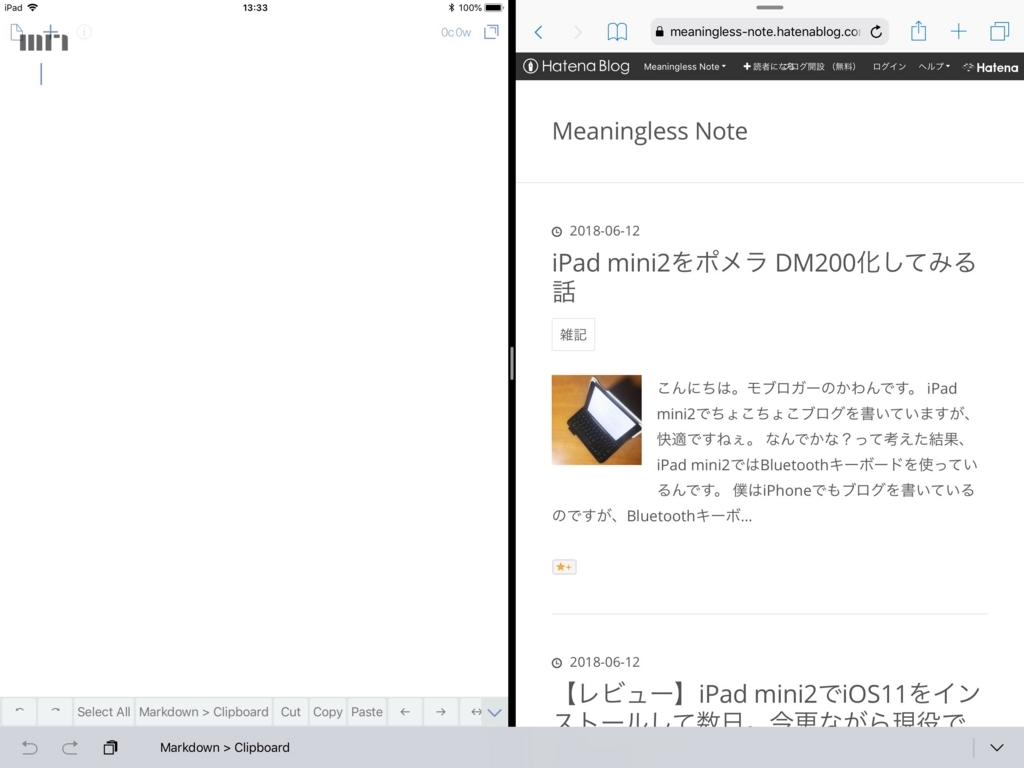The height and width of the screenshot is (768, 1024).
Task: Tap Paste in the key row
Action: click(x=367, y=712)
